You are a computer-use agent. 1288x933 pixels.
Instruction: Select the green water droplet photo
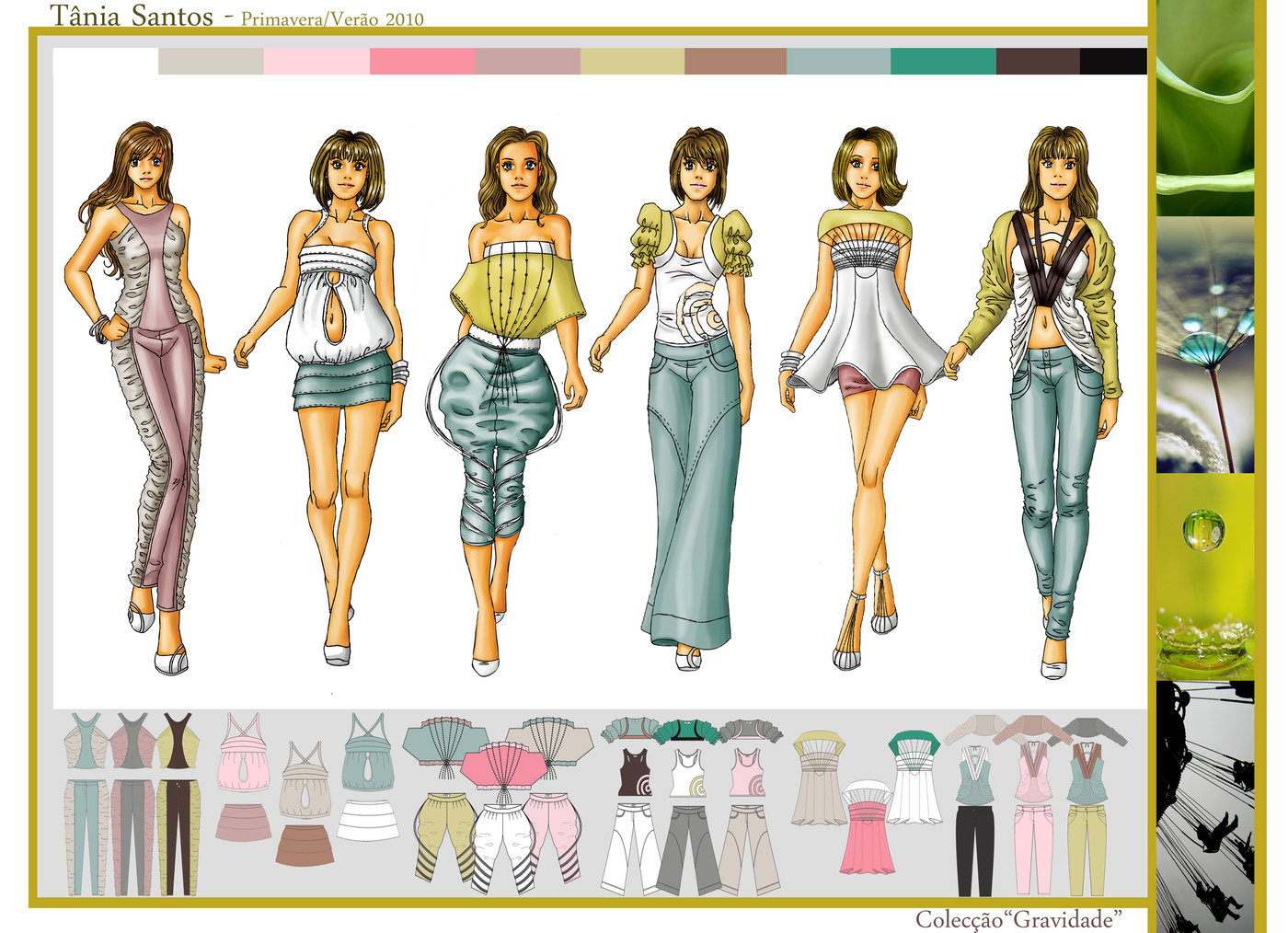(1205, 577)
